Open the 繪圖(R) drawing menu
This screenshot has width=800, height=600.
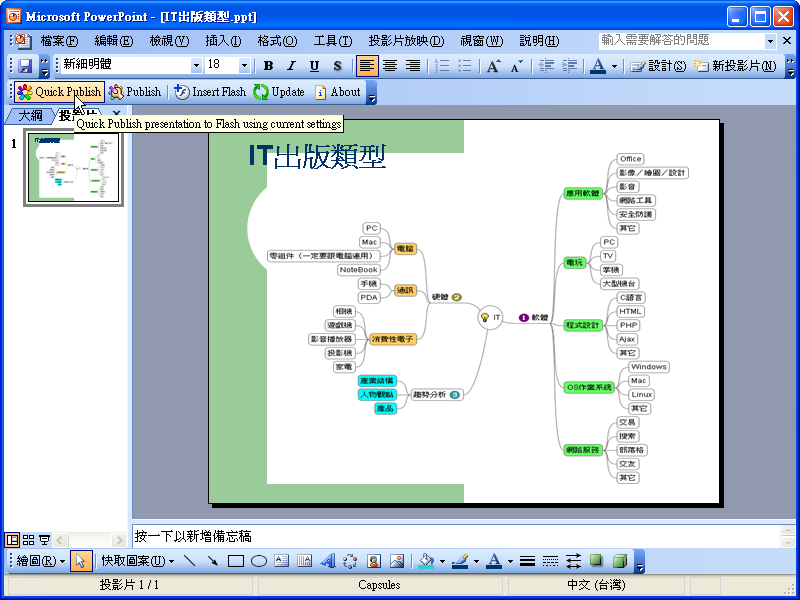(41, 561)
